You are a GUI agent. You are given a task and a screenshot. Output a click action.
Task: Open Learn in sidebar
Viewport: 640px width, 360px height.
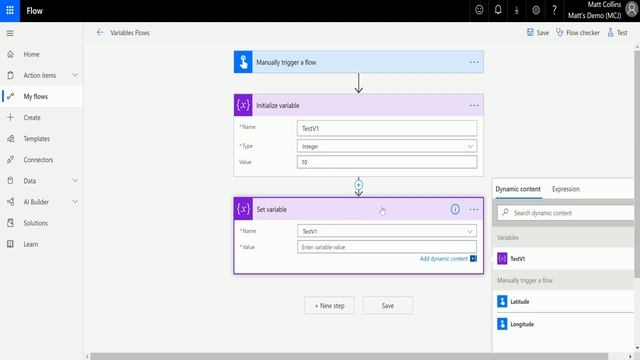[31, 244]
